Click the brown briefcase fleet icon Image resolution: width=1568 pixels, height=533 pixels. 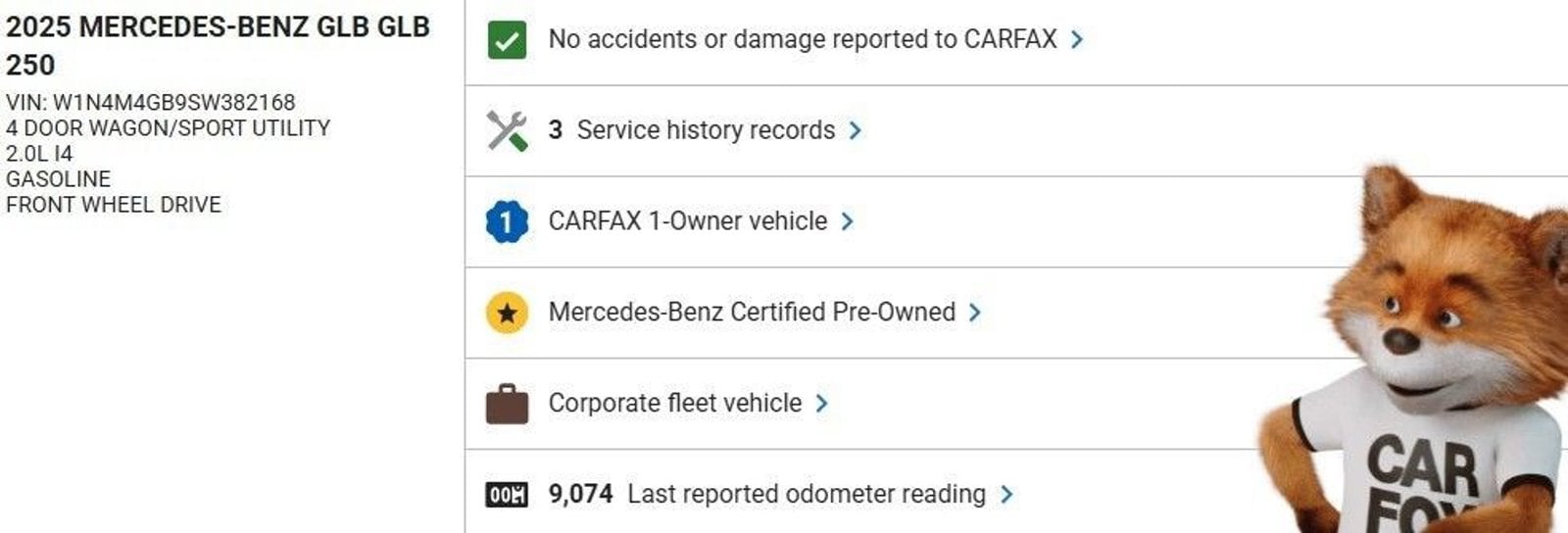point(507,404)
